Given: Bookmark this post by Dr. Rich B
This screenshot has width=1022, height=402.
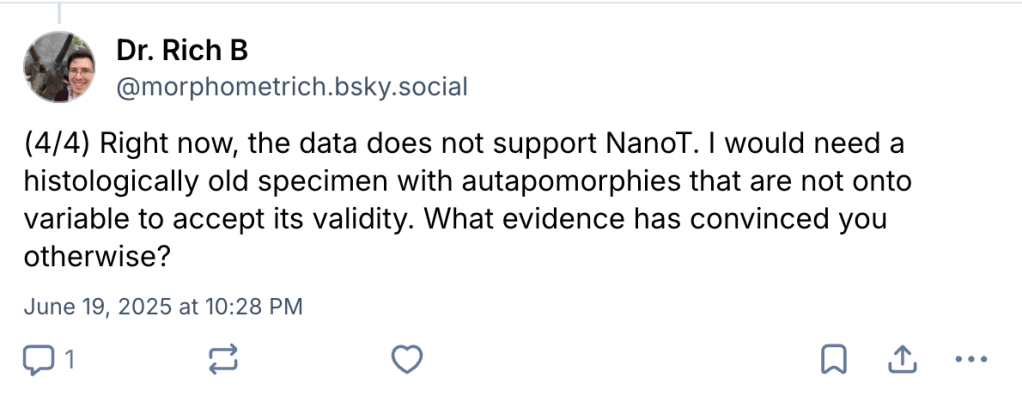Looking at the screenshot, I should 834,360.
